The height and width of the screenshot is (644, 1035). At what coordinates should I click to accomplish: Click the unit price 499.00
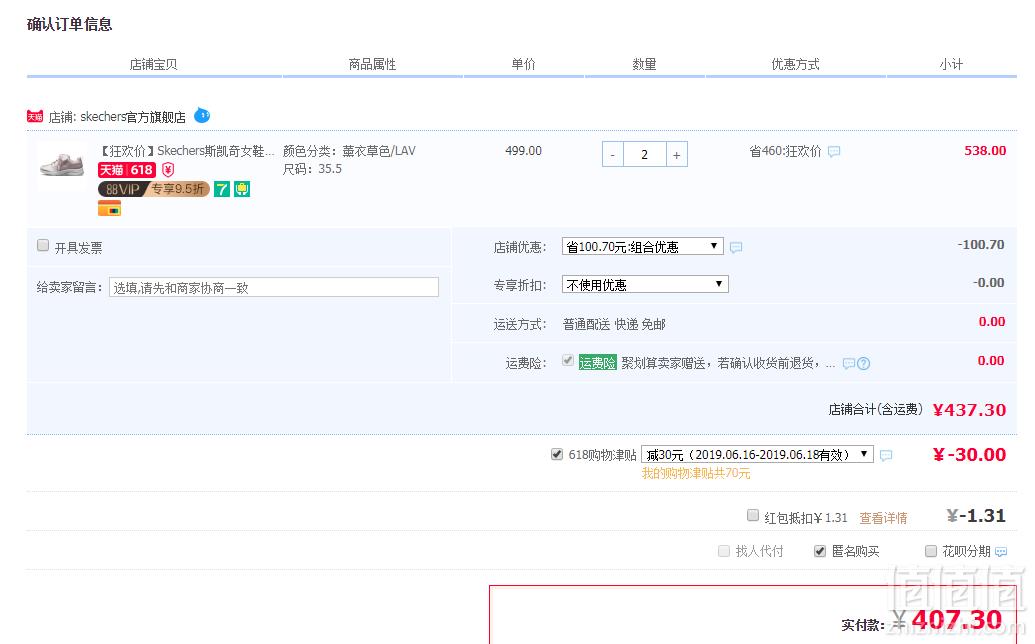523,150
